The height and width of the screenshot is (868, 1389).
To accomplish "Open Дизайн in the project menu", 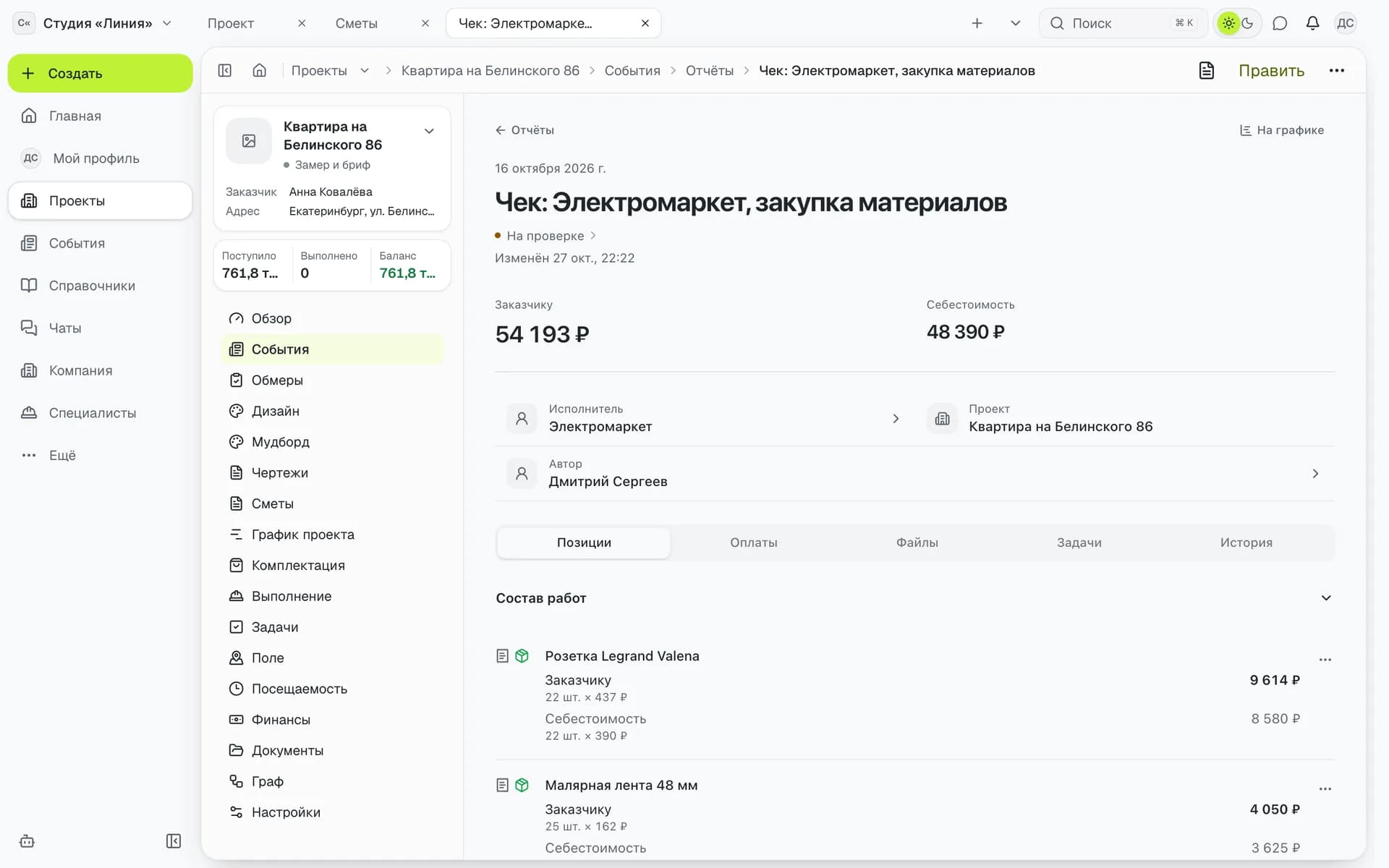I will [332, 411].
